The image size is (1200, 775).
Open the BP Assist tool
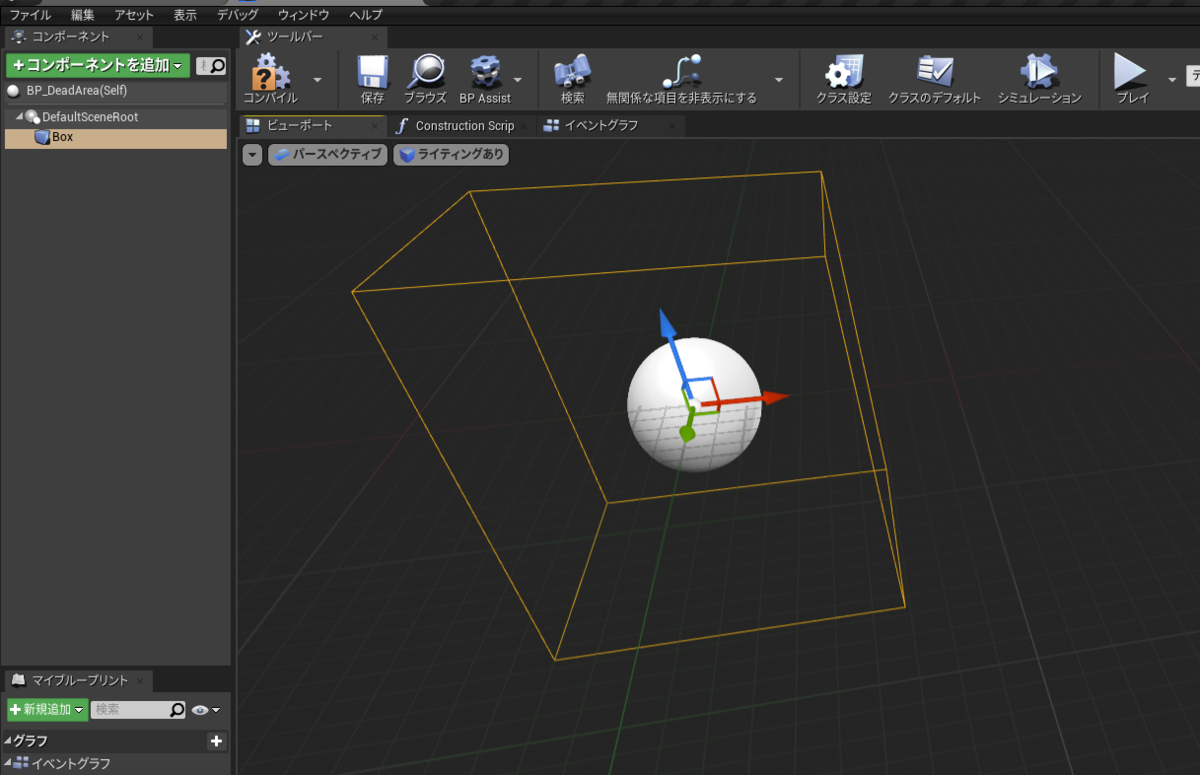485,78
